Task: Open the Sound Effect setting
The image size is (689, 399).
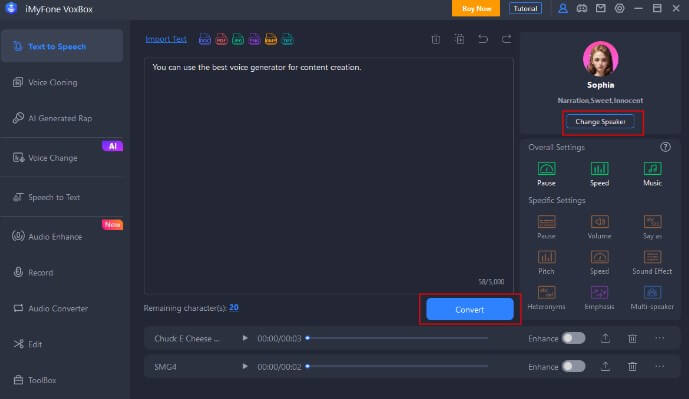Action: 652,262
